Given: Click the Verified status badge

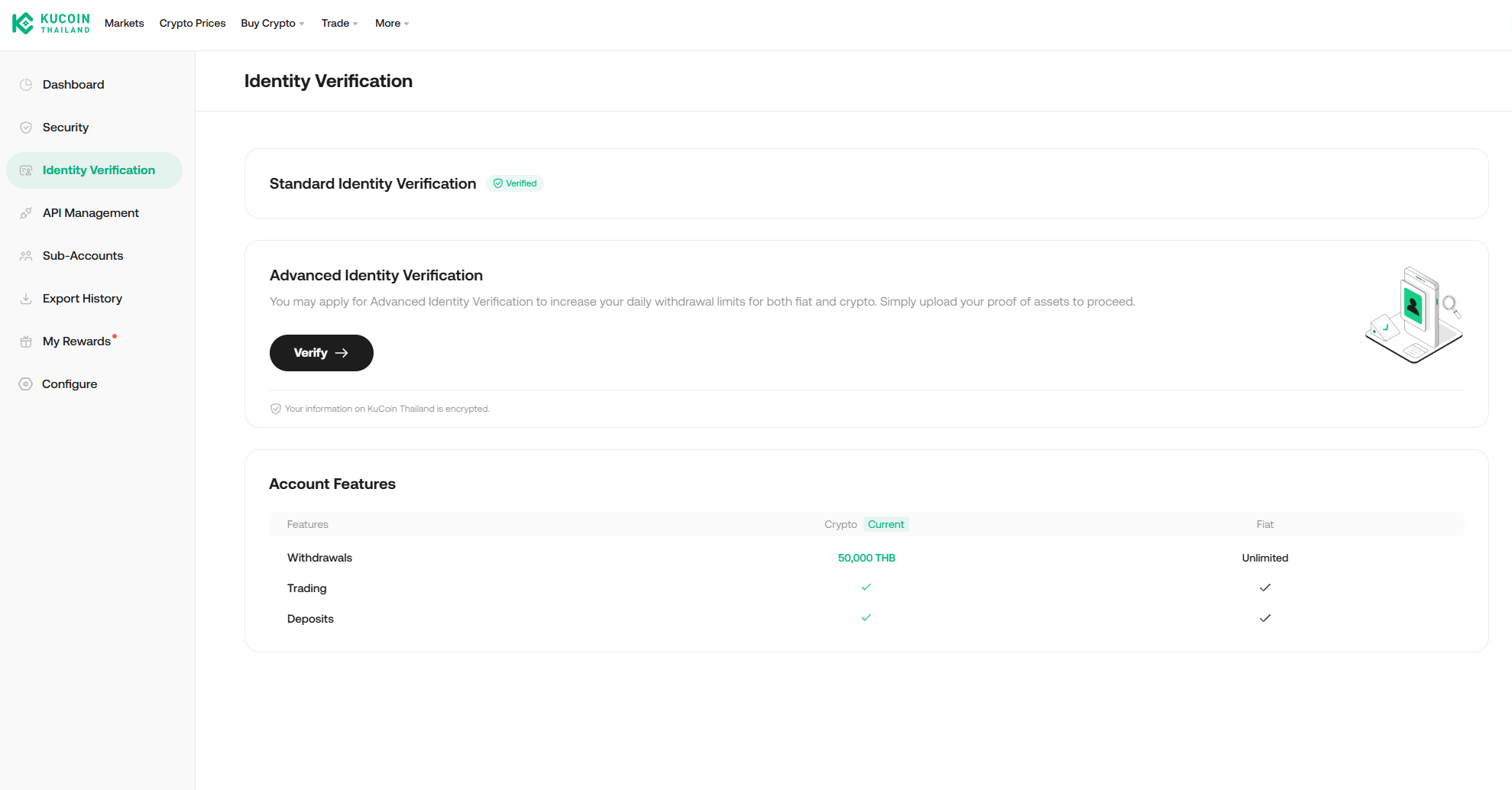Looking at the screenshot, I should click(x=515, y=183).
